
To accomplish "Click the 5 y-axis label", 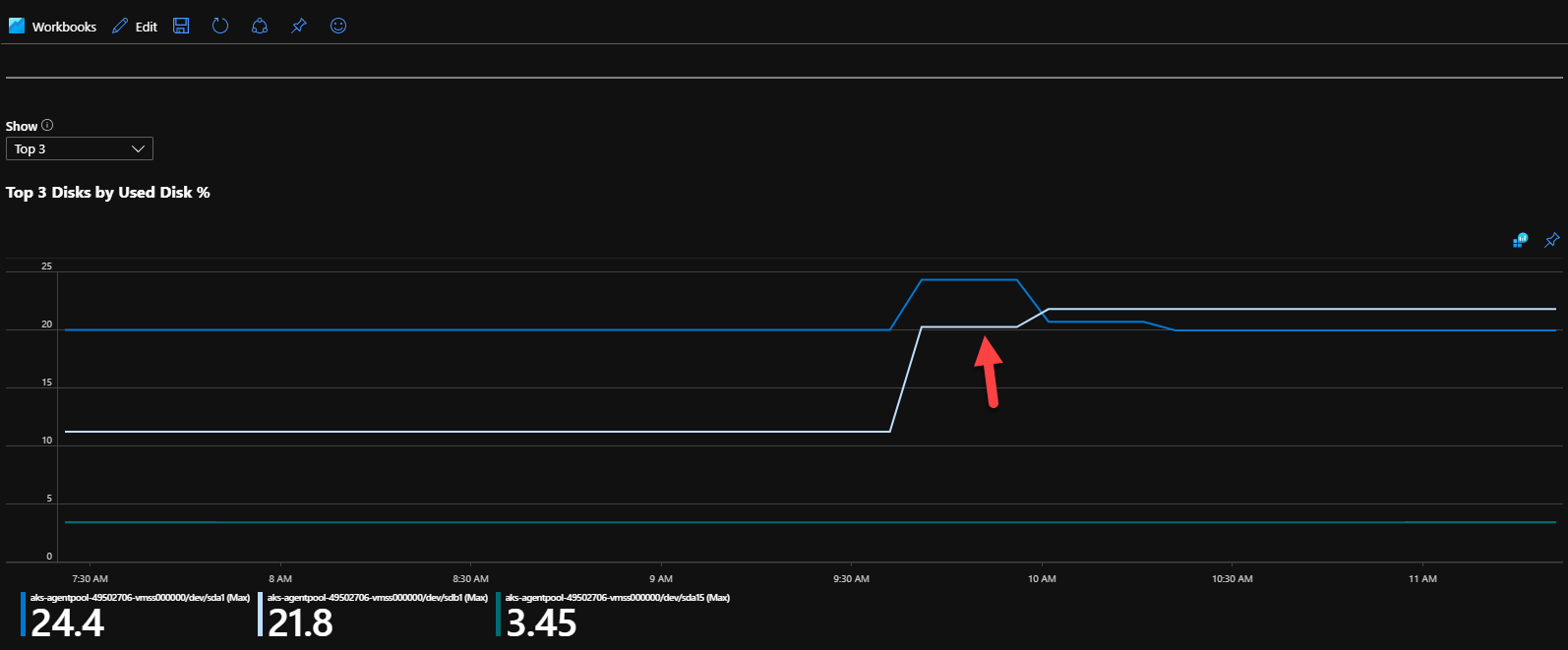I will (x=49, y=499).
